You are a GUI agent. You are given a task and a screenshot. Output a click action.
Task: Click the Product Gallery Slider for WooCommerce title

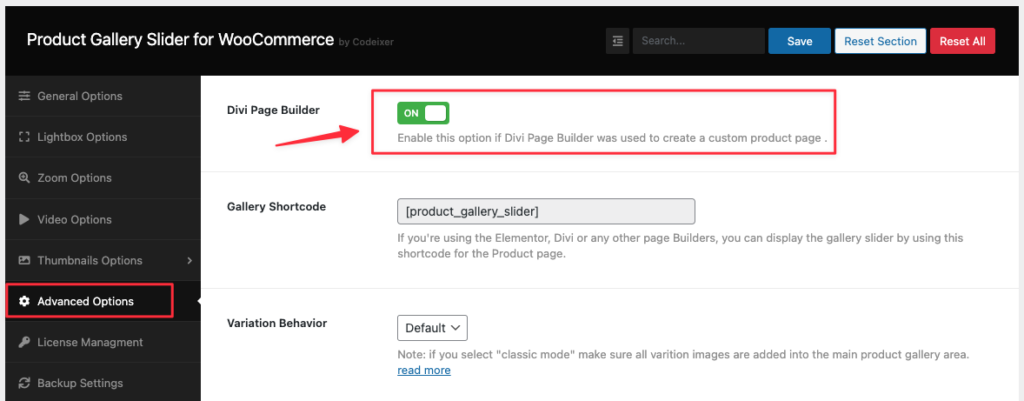(x=180, y=39)
